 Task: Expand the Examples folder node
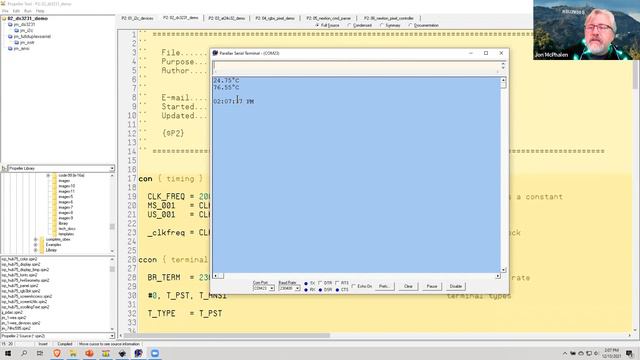pos(36,245)
